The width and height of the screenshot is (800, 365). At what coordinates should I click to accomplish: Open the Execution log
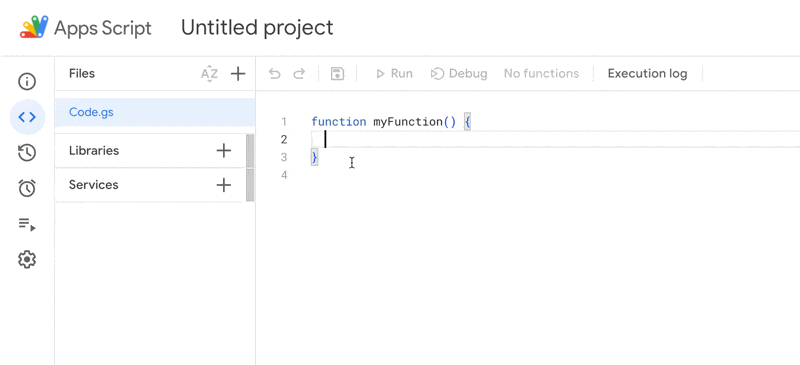(647, 74)
